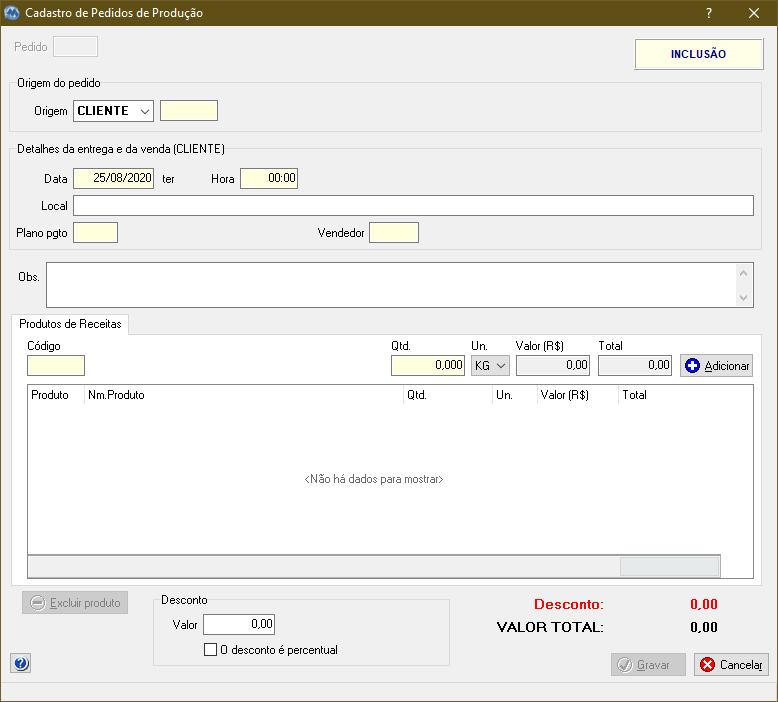Image resolution: width=778 pixels, height=702 pixels.
Task: Click the 'Não há dados para mostrar' message
Action: [374, 479]
